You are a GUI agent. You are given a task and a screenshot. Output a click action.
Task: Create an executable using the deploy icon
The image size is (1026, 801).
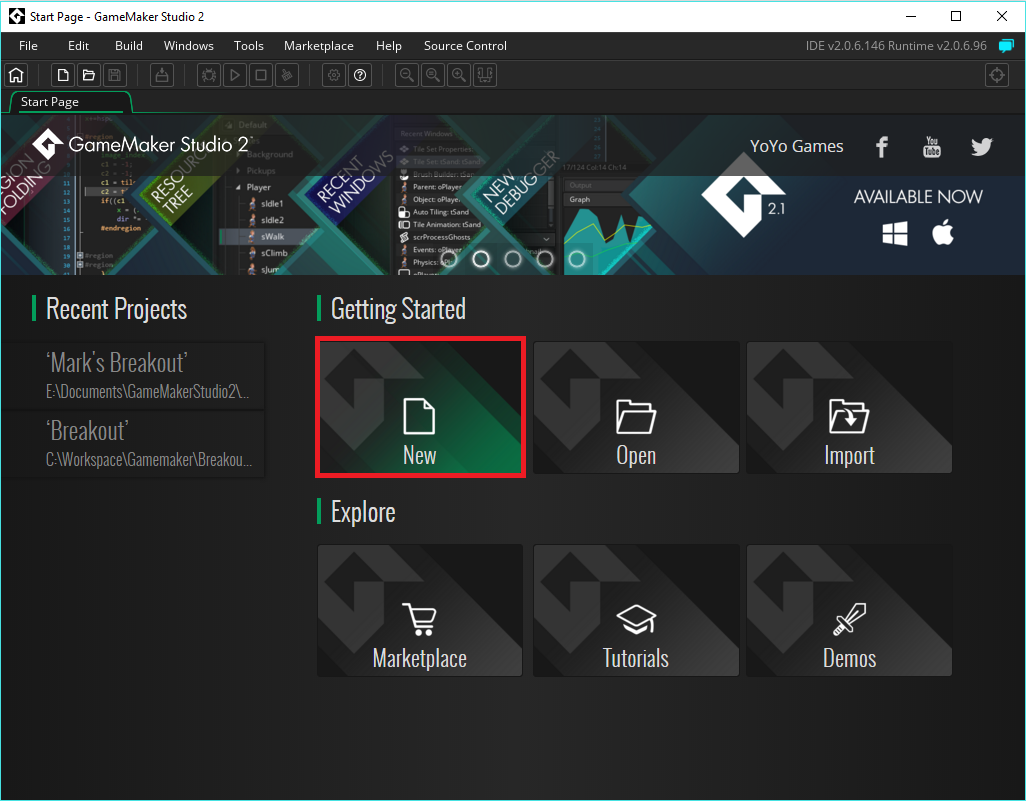[x=161, y=74]
